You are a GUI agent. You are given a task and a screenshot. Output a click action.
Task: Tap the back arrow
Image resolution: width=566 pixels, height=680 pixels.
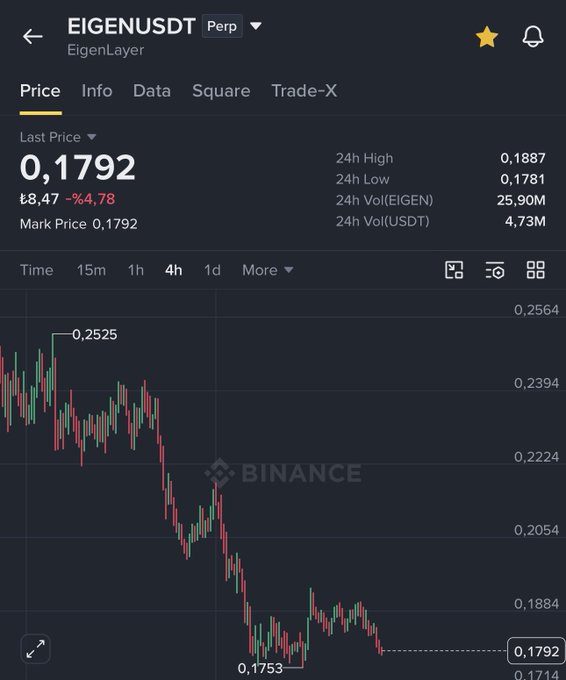tap(33, 36)
